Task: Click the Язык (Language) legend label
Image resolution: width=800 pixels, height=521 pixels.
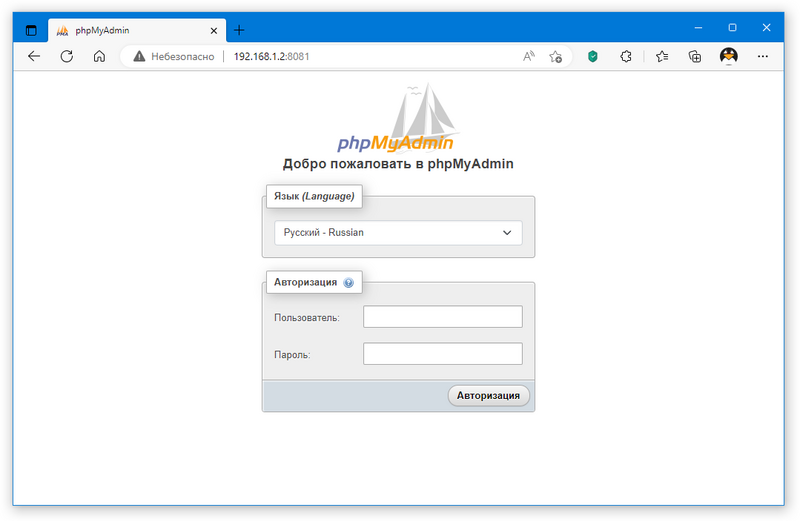Action: click(x=314, y=196)
